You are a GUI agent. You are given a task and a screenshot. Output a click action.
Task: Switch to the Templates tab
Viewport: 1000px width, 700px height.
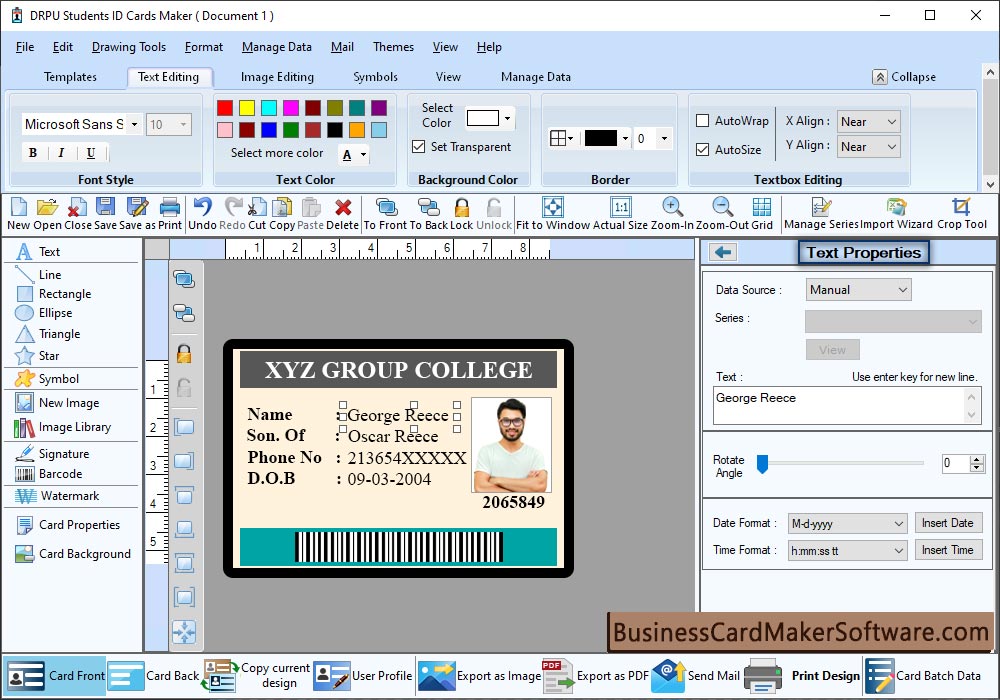click(70, 77)
